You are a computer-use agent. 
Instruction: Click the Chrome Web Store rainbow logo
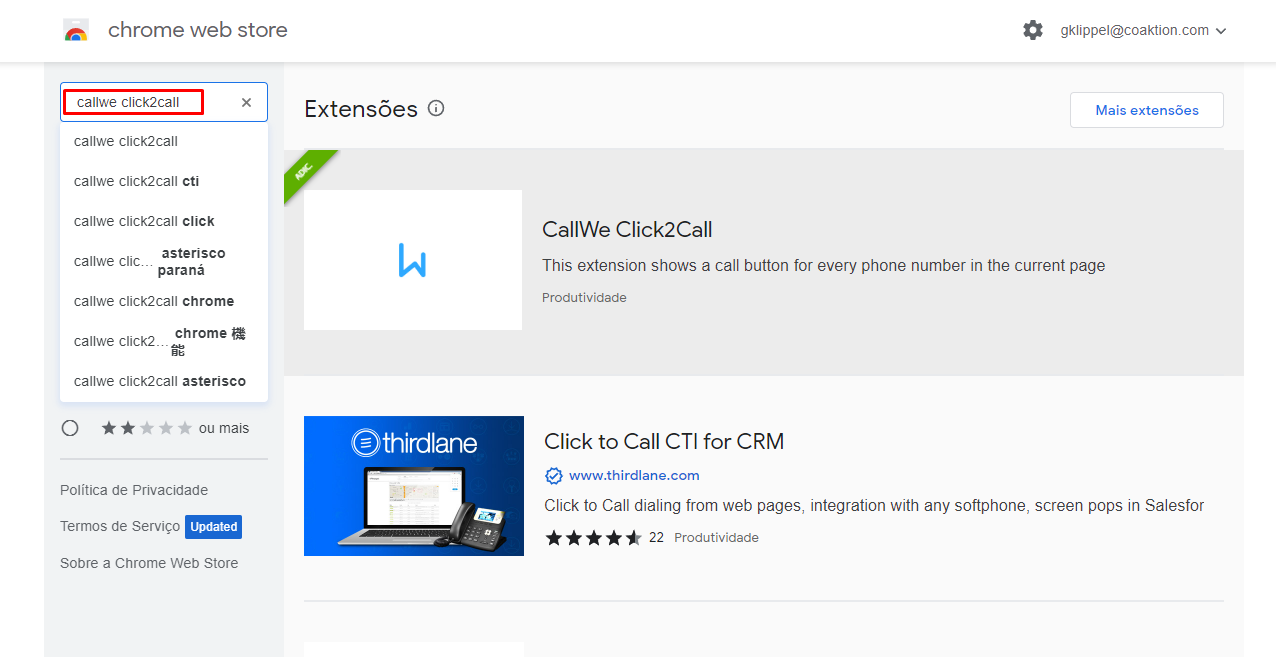(x=76, y=30)
